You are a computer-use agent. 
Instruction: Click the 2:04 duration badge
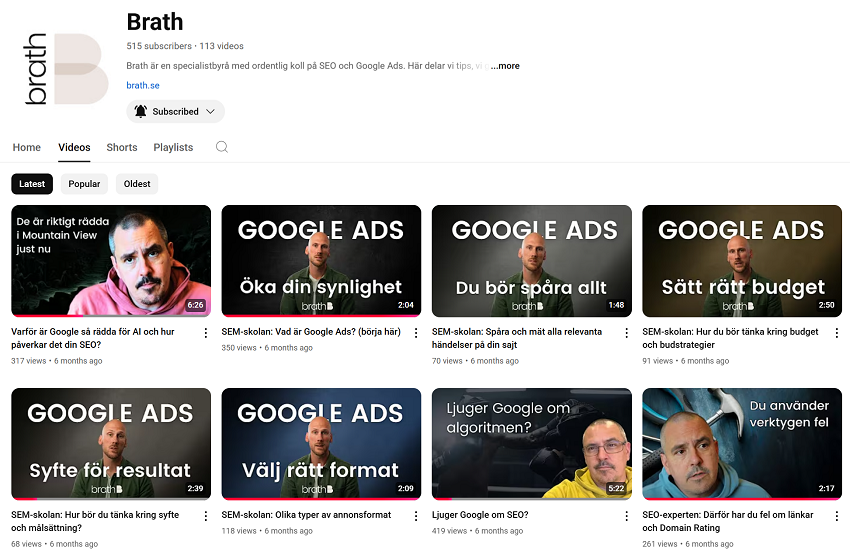[x=405, y=305]
